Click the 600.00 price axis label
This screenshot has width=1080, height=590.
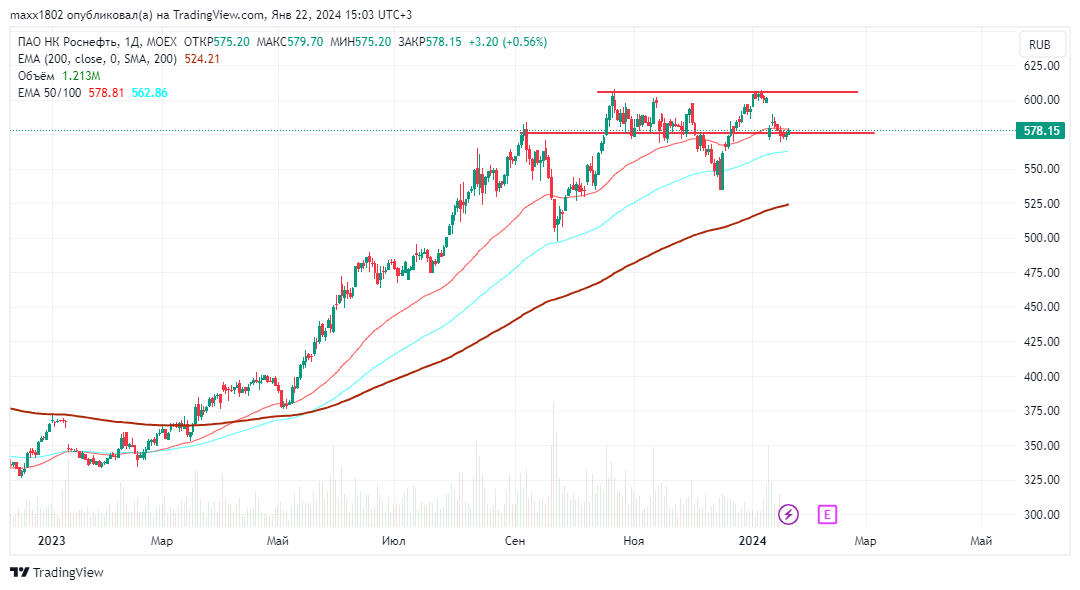point(1041,100)
